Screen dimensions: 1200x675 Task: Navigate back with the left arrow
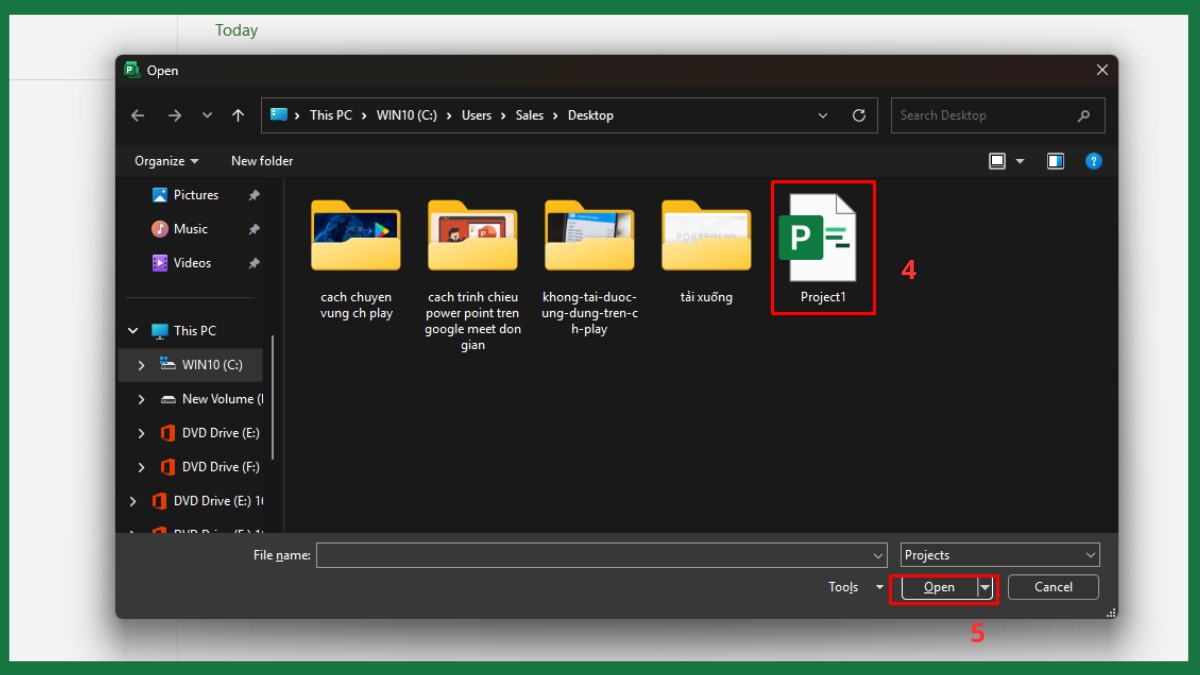coord(138,115)
